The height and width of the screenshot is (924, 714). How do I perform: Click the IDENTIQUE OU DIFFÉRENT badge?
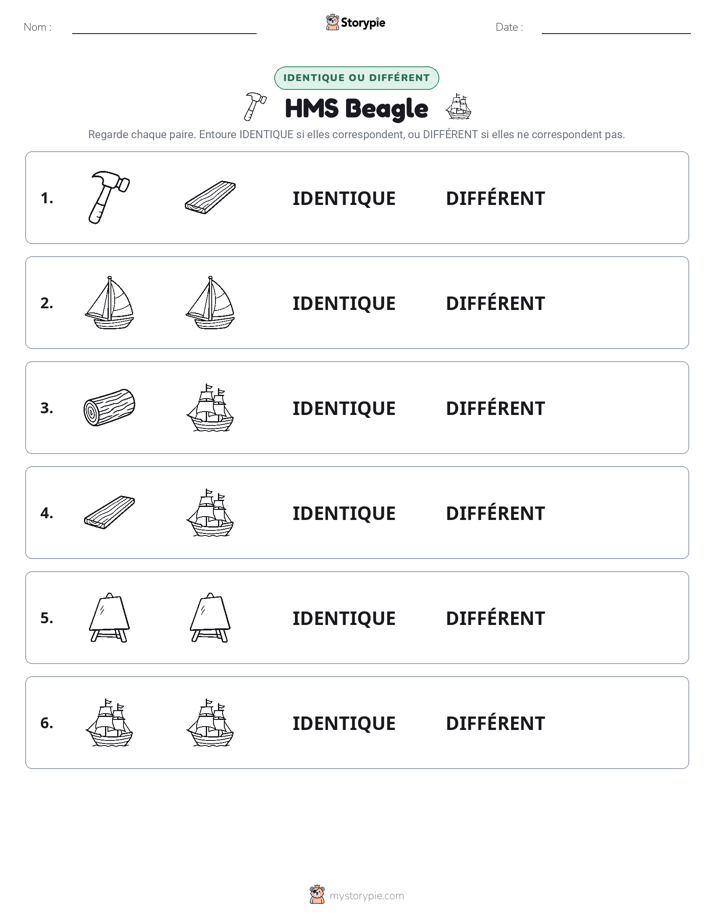point(356,78)
